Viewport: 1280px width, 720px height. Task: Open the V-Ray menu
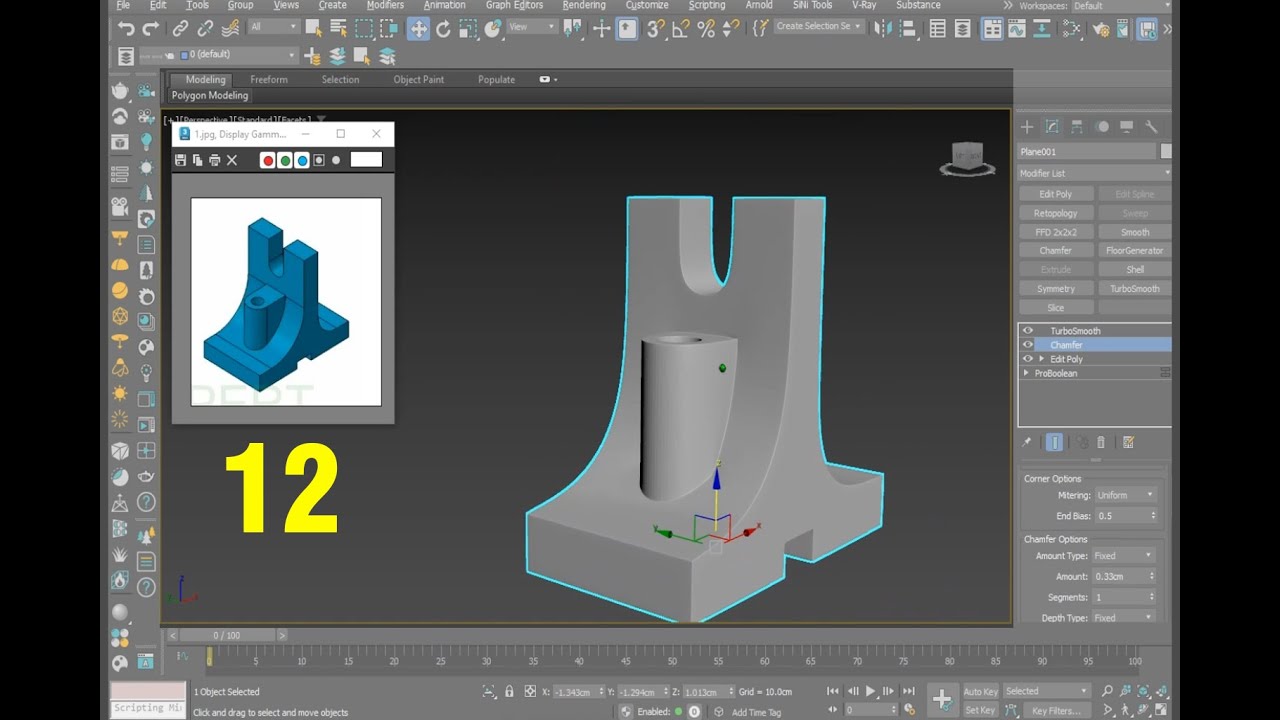click(864, 5)
